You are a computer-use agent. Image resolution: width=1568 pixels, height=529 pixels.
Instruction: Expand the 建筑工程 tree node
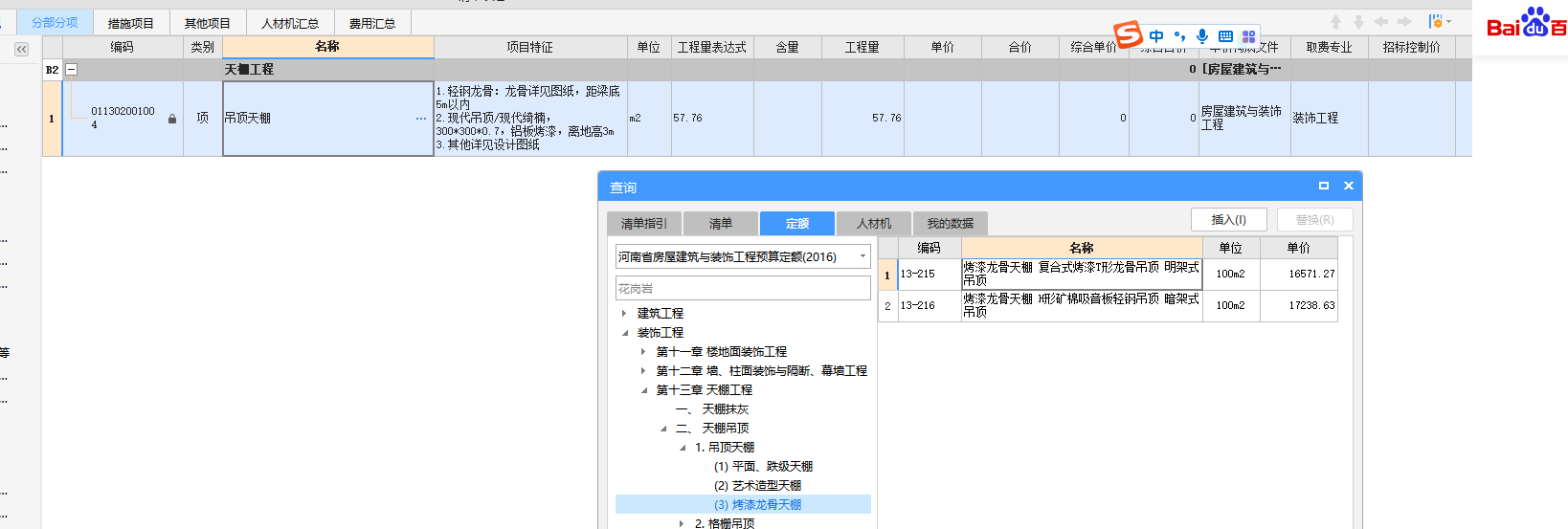tap(624, 313)
